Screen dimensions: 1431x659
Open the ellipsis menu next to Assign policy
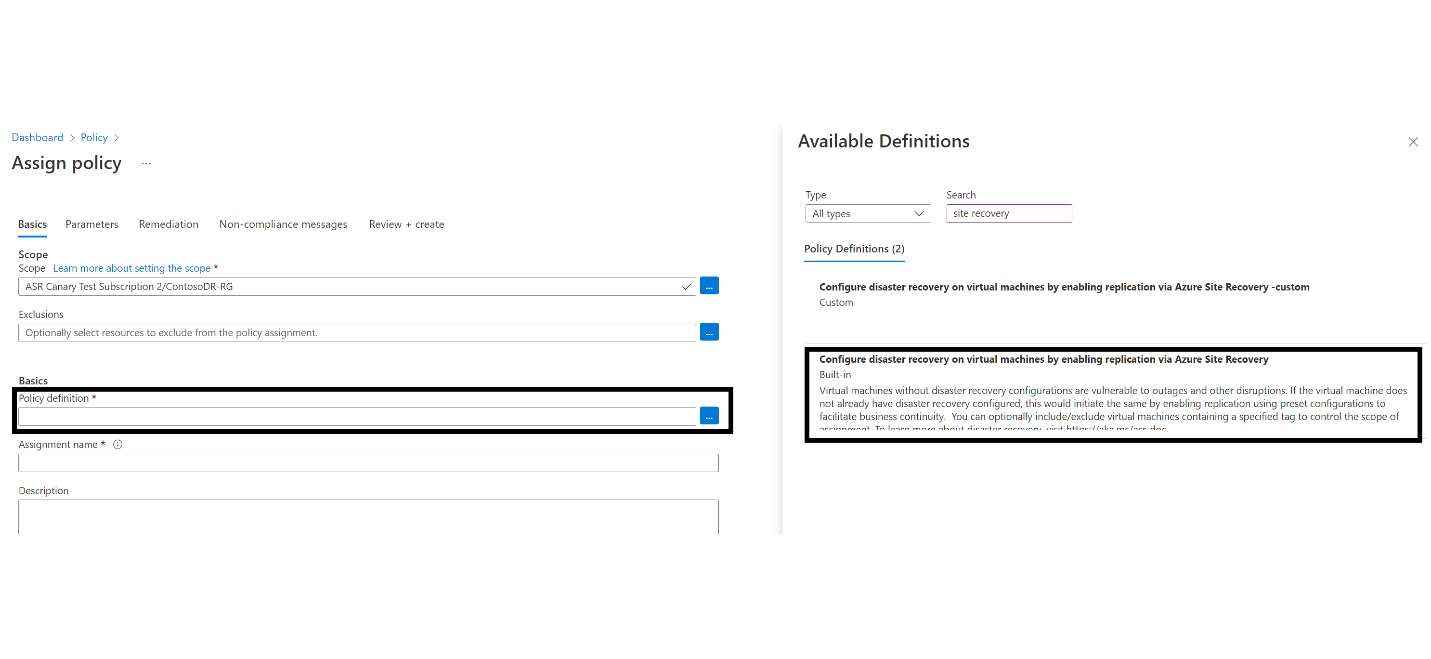[x=146, y=163]
